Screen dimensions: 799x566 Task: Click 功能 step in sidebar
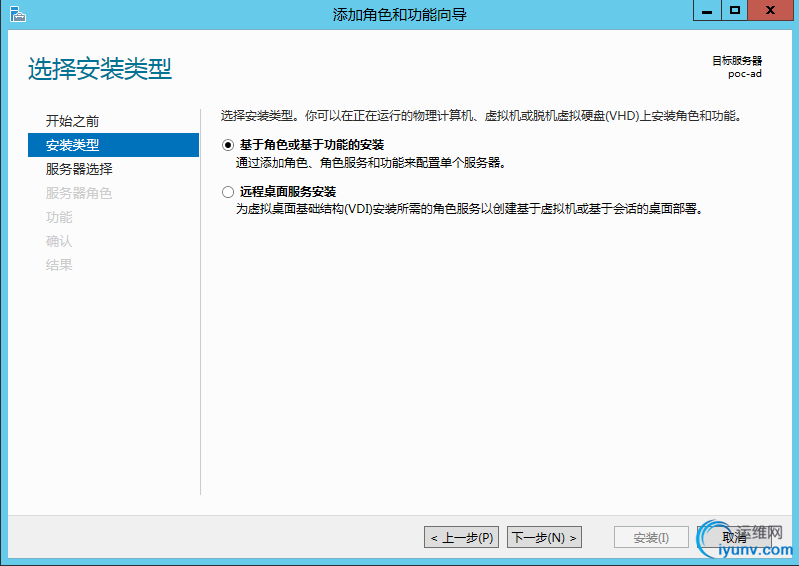[x=59, y=217]
